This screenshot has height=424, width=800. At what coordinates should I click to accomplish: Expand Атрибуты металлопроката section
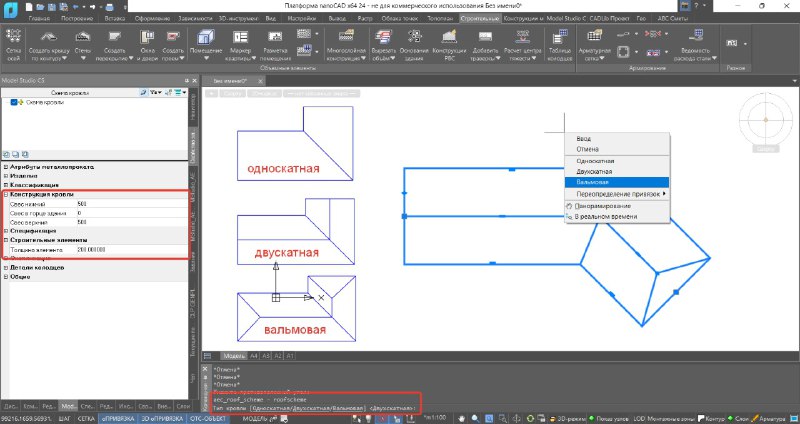pyautogui.click(x=6, y=167)
